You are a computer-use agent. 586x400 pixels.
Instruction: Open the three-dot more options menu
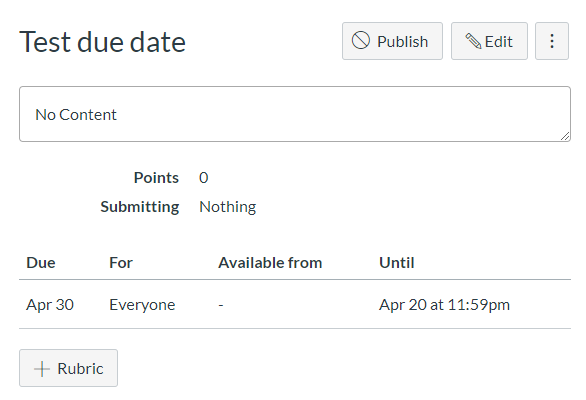[x=552, y=41]
